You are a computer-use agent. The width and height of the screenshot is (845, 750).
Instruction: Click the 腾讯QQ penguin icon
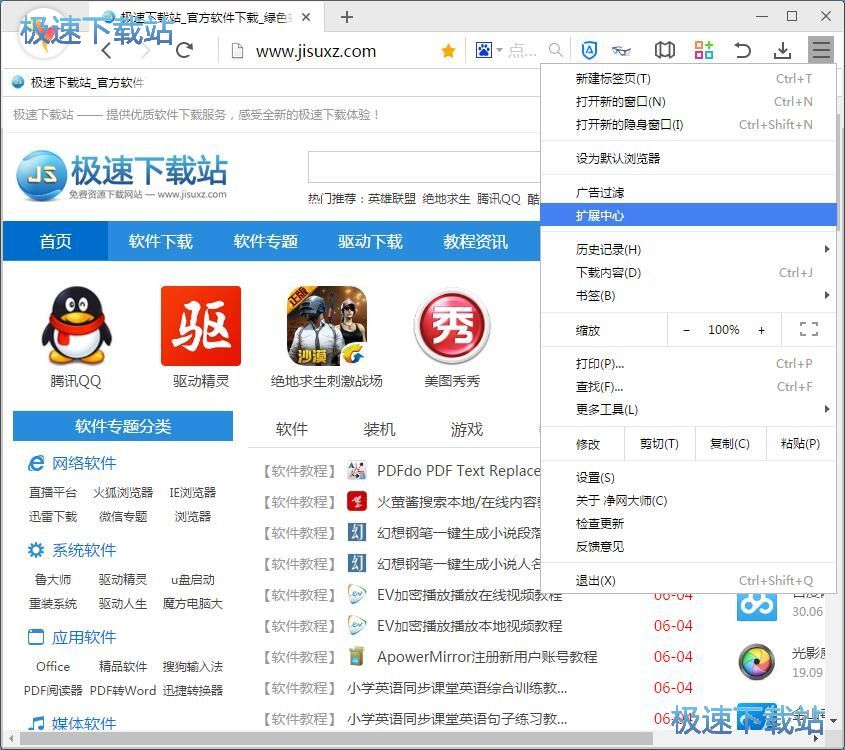click(x=75, y=325)
